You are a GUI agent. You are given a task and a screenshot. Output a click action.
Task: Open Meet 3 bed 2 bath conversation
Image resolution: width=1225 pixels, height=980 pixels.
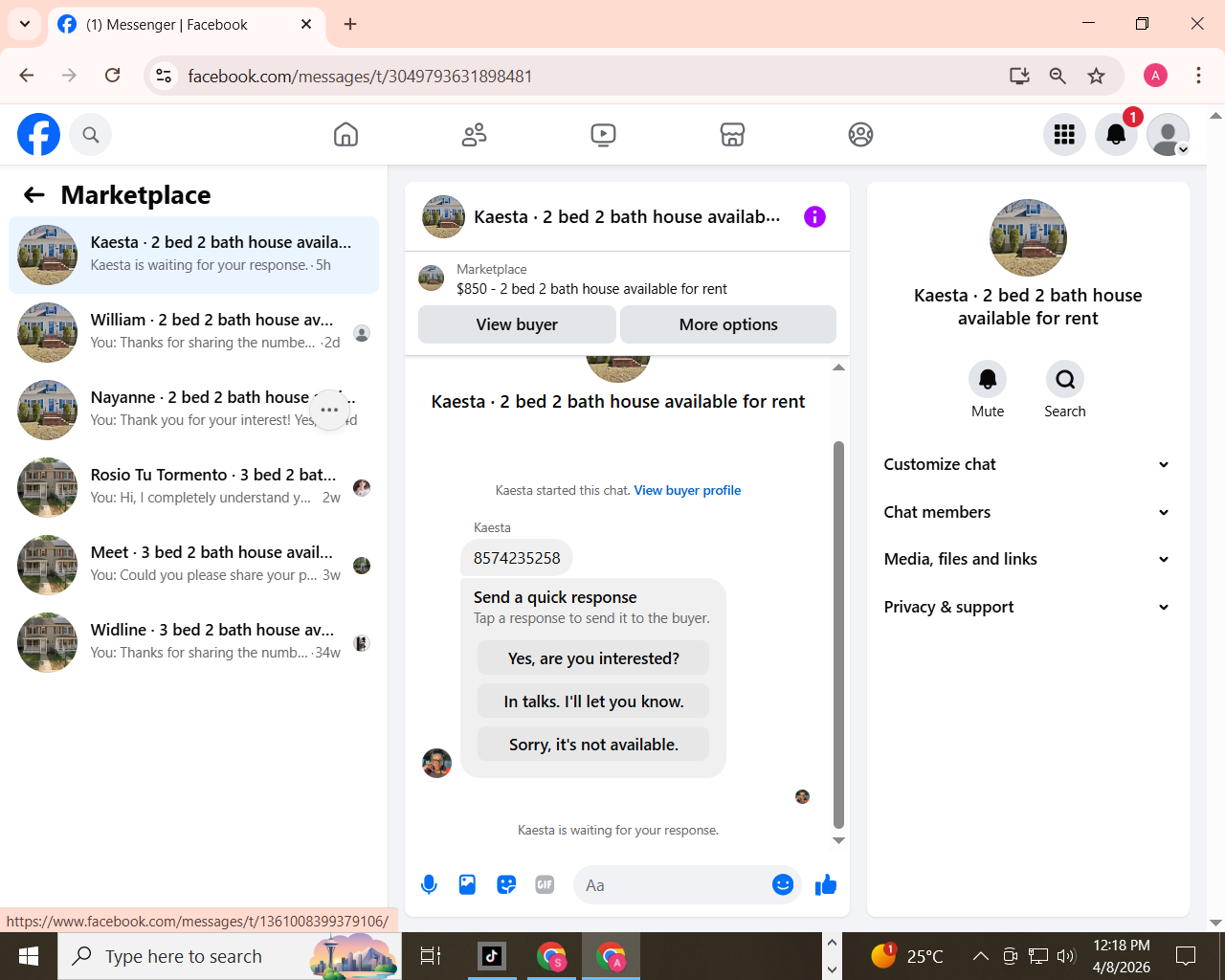coord(194,565)
